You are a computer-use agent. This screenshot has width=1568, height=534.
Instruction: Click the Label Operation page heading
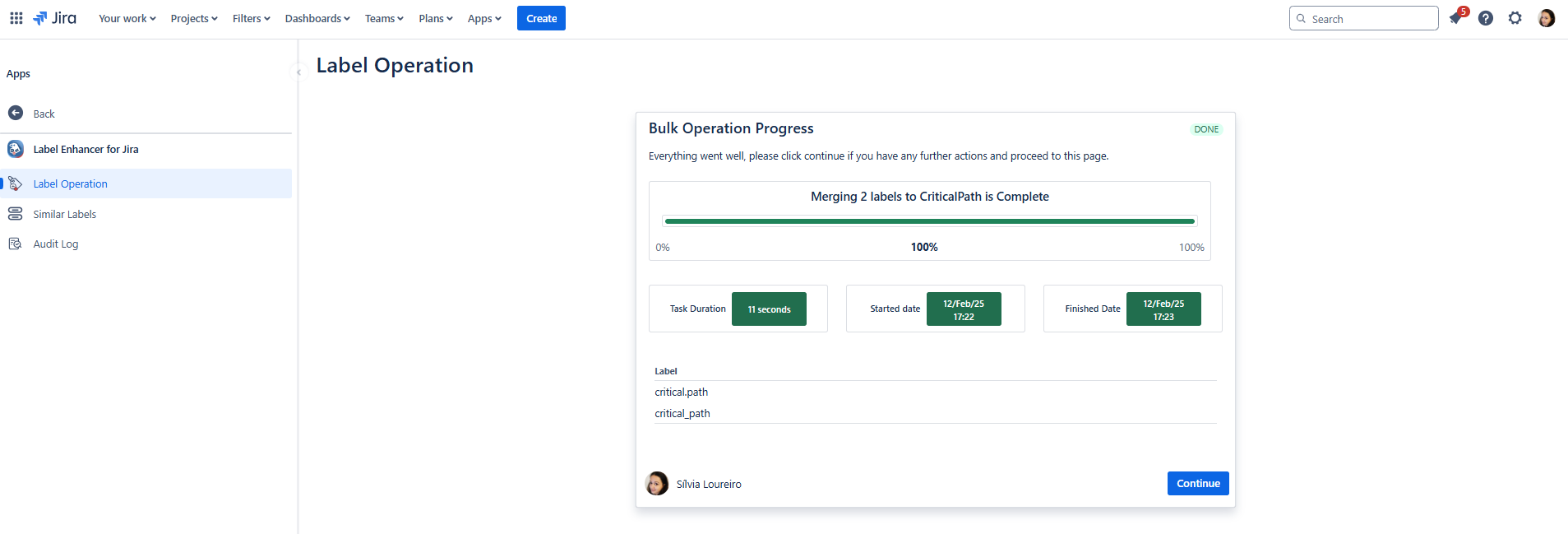[395, 65]
